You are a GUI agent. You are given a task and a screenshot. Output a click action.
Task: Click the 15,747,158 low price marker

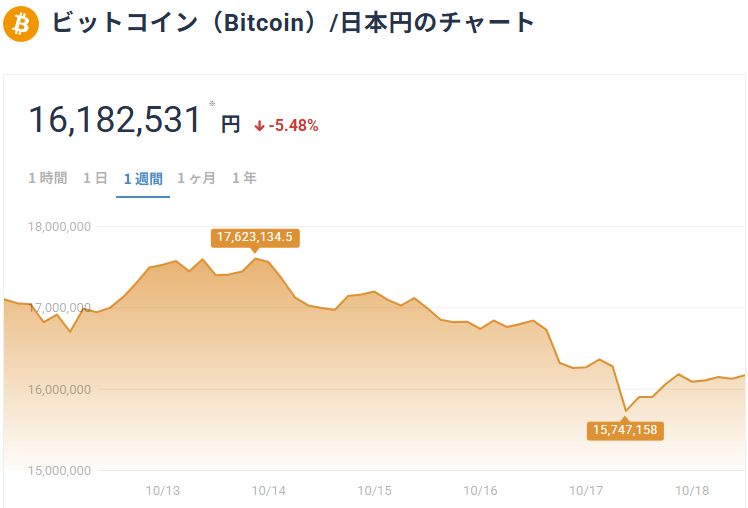coord(627,429)
